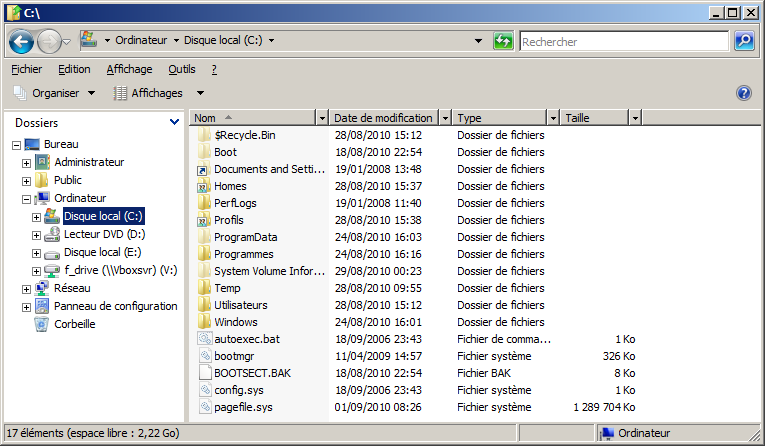Open the Affichages dropdown arrow
Viewport: 765px width, 446px height.
[x=190, y=93]
